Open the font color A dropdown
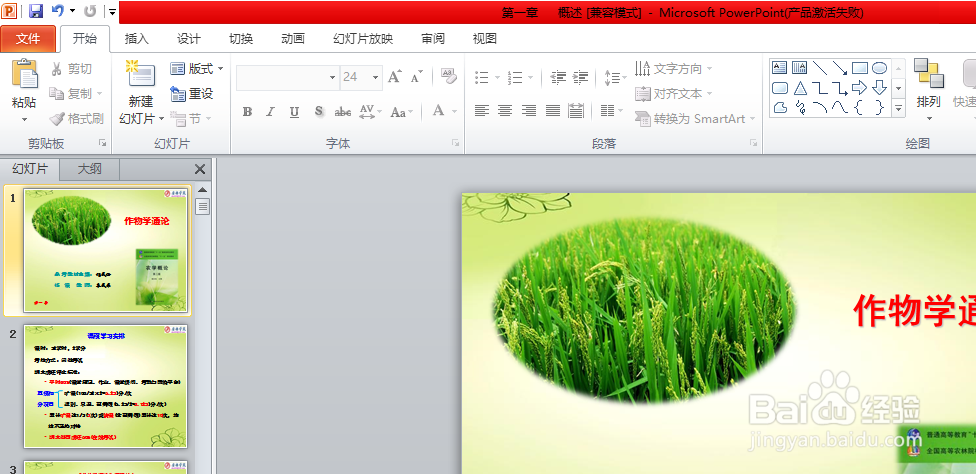976x474 pixels. [454, 111]
